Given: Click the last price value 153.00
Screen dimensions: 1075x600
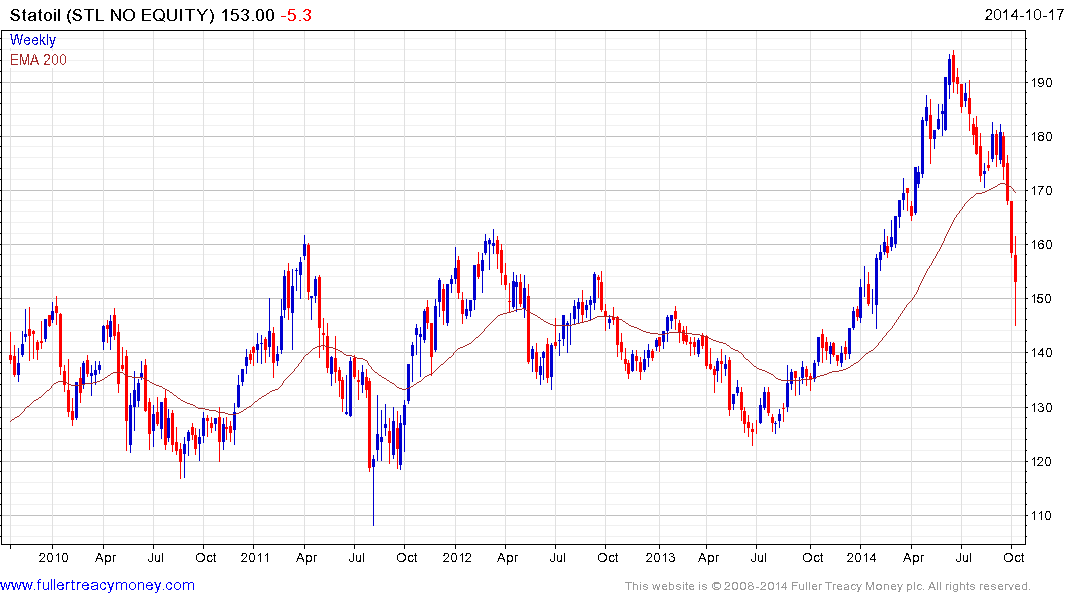Looking at the screenshot, I should 247,14.
